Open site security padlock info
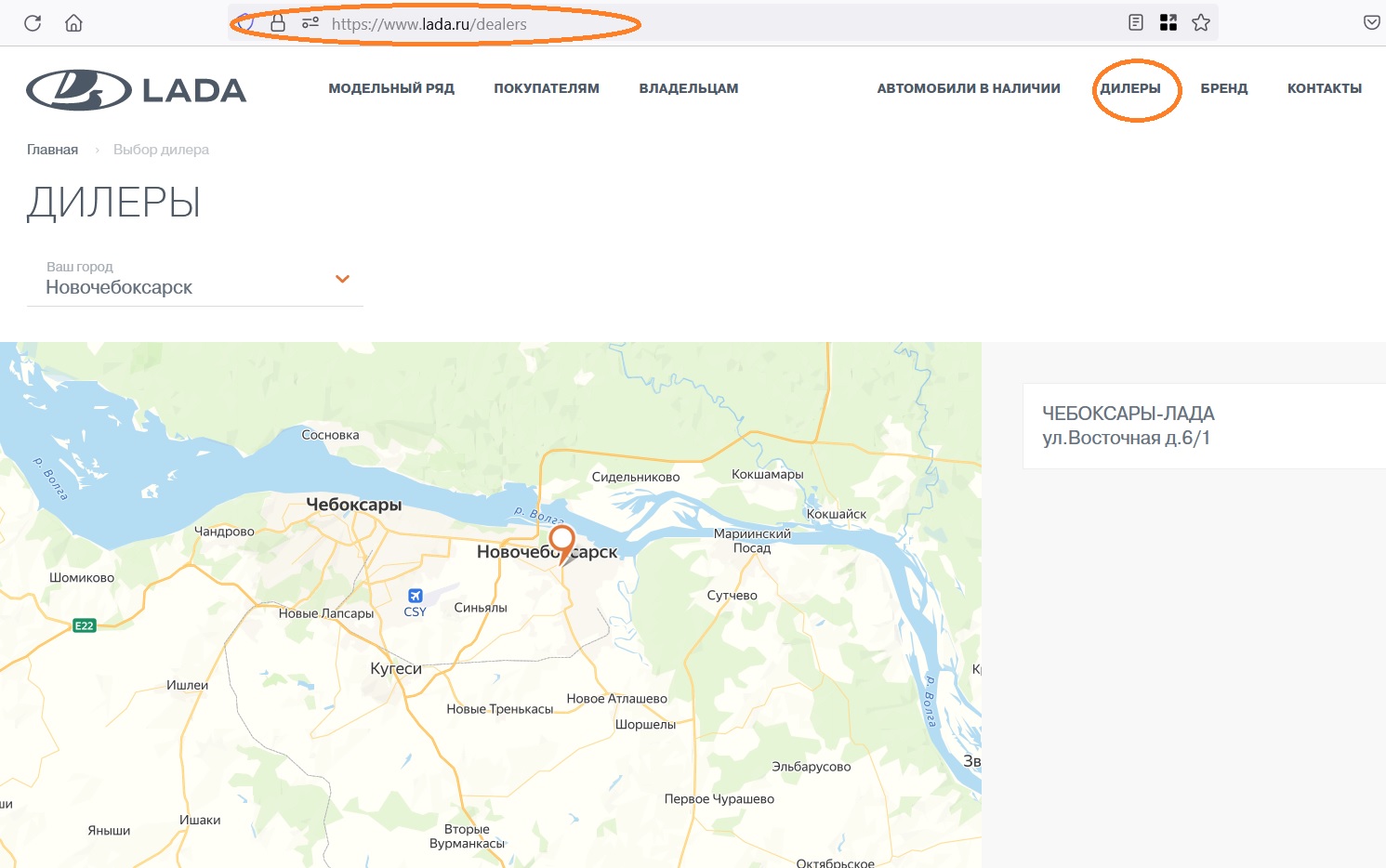1386x868 pixels. [277, 23]
